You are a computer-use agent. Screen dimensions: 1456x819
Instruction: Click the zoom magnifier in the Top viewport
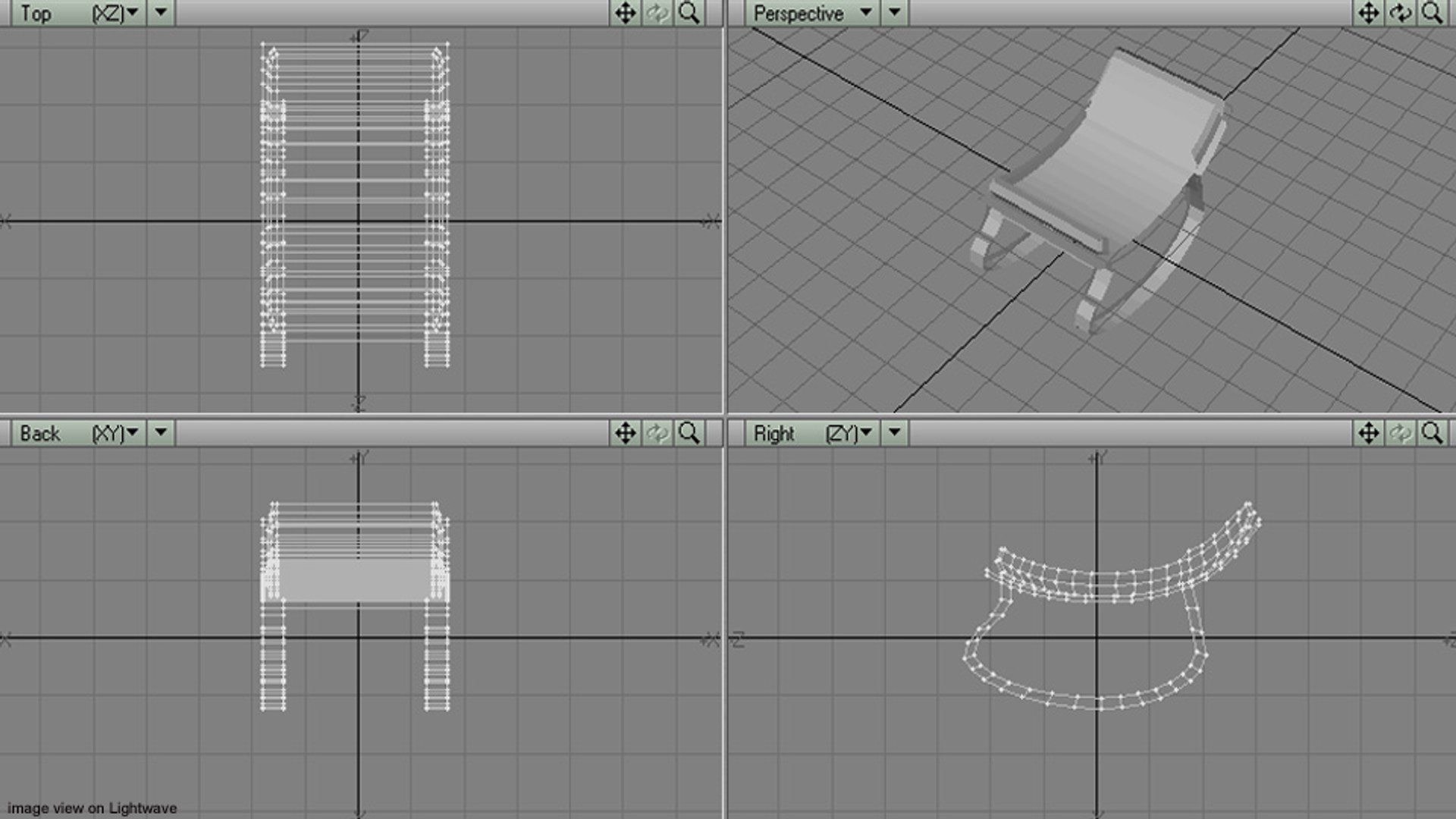689,13
